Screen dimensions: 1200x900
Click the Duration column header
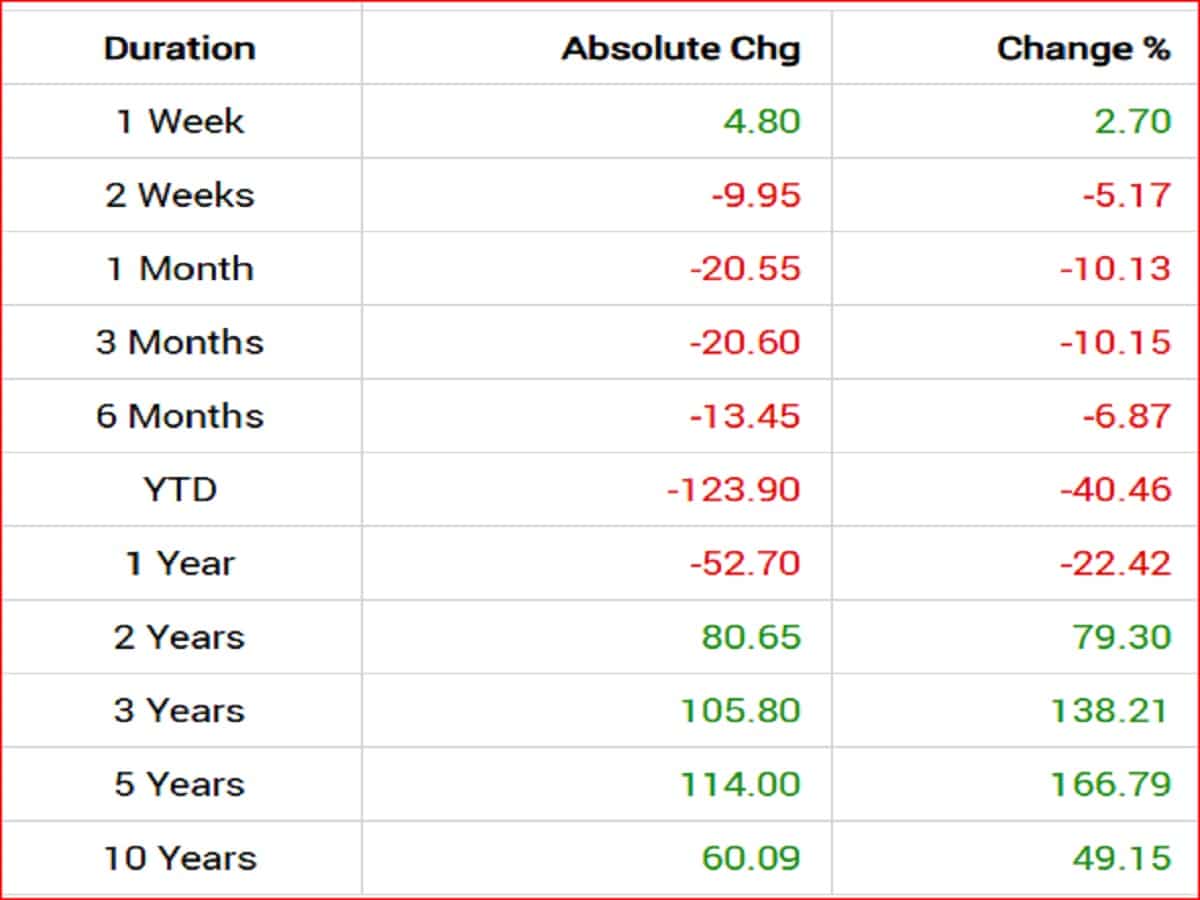coord(180,49)
